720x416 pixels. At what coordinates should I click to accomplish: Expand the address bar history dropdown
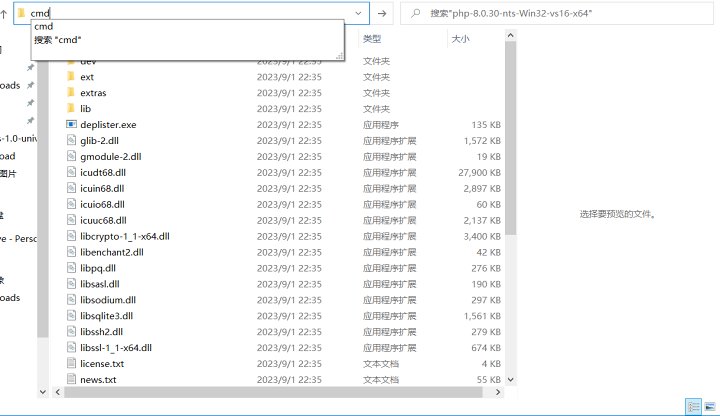click(359, 13)
